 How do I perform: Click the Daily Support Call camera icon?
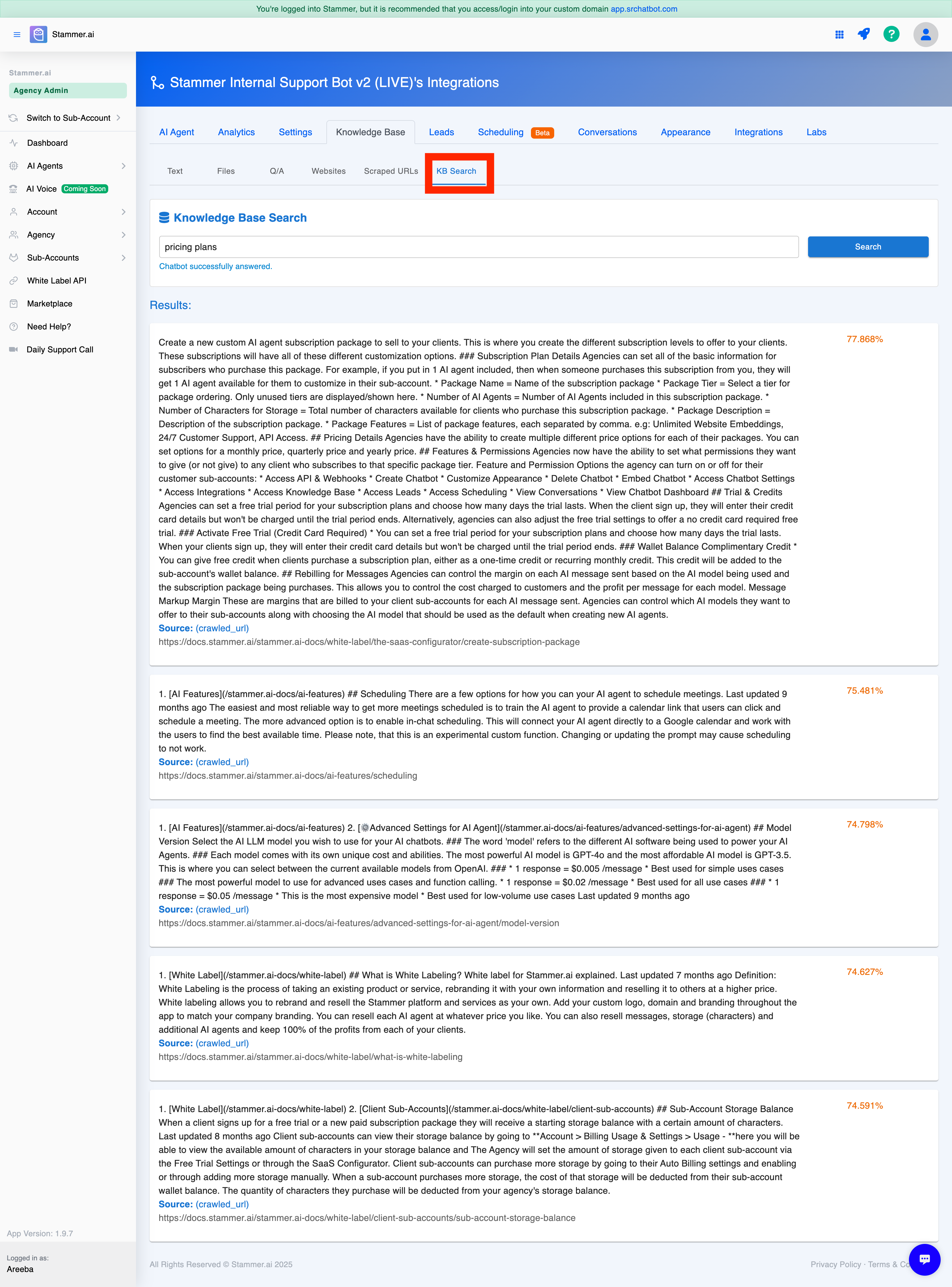(x=14, y=350)
